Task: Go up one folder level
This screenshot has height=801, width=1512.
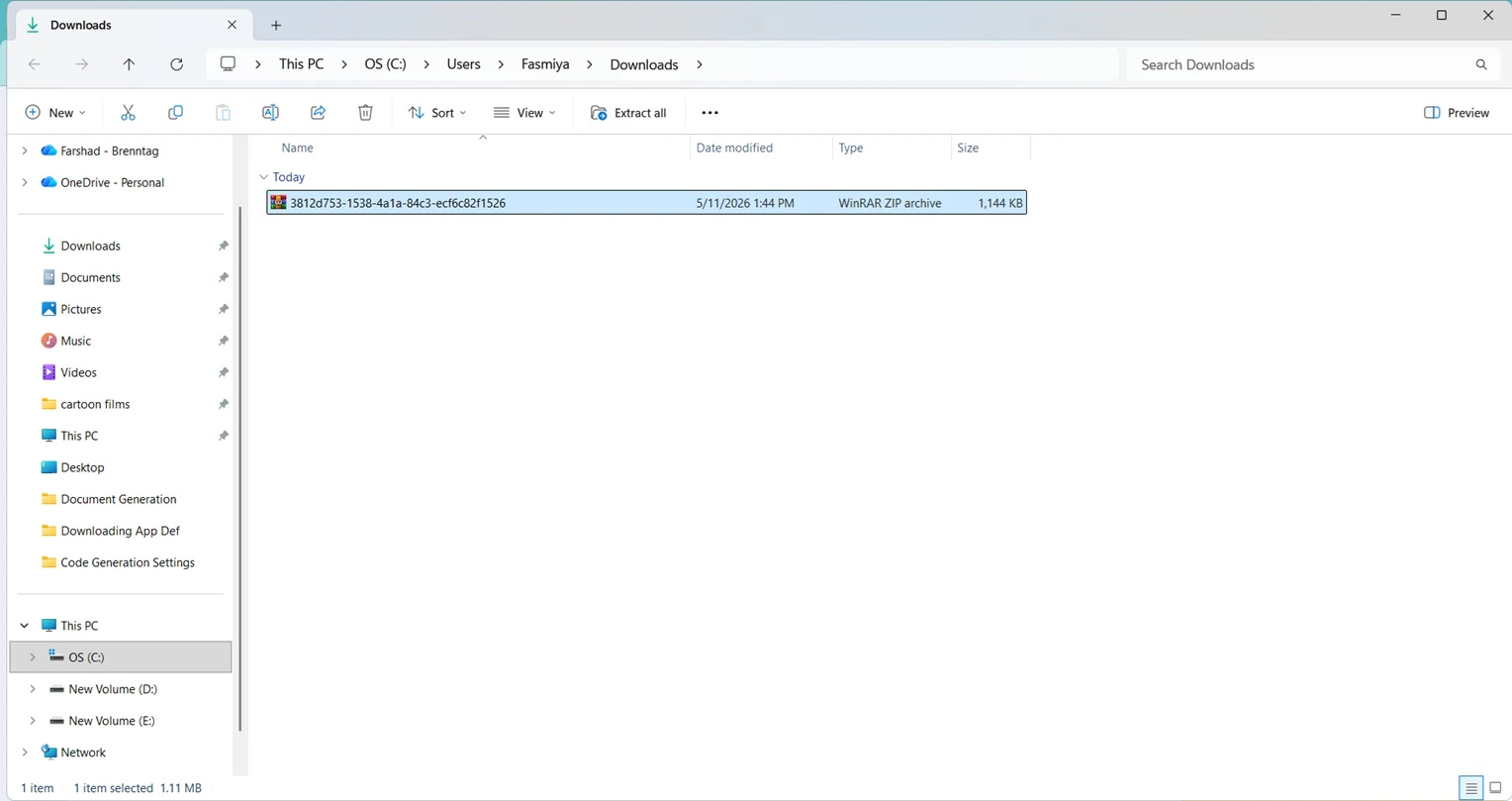Action: (129, 64)
